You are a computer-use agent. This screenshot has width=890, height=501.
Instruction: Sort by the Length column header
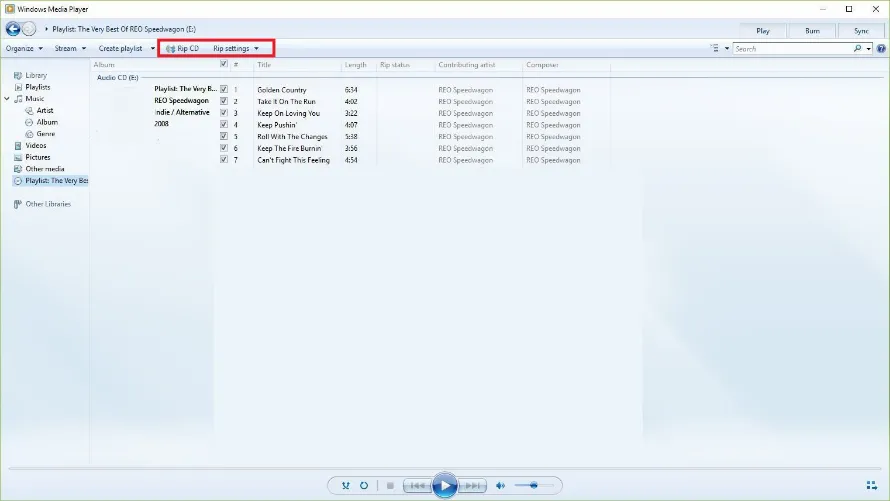tap(355, 65)
